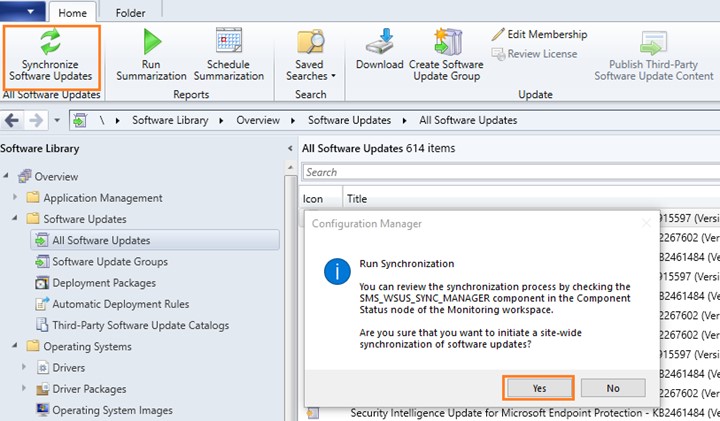Close the Configuration Manager dialog

646,223
